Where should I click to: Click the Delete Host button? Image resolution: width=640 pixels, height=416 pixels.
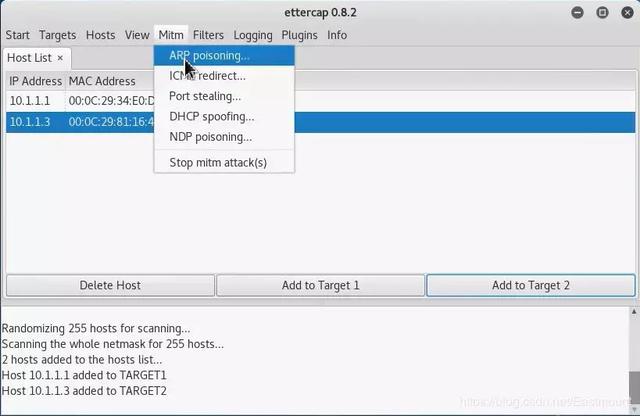coord(110,285)
